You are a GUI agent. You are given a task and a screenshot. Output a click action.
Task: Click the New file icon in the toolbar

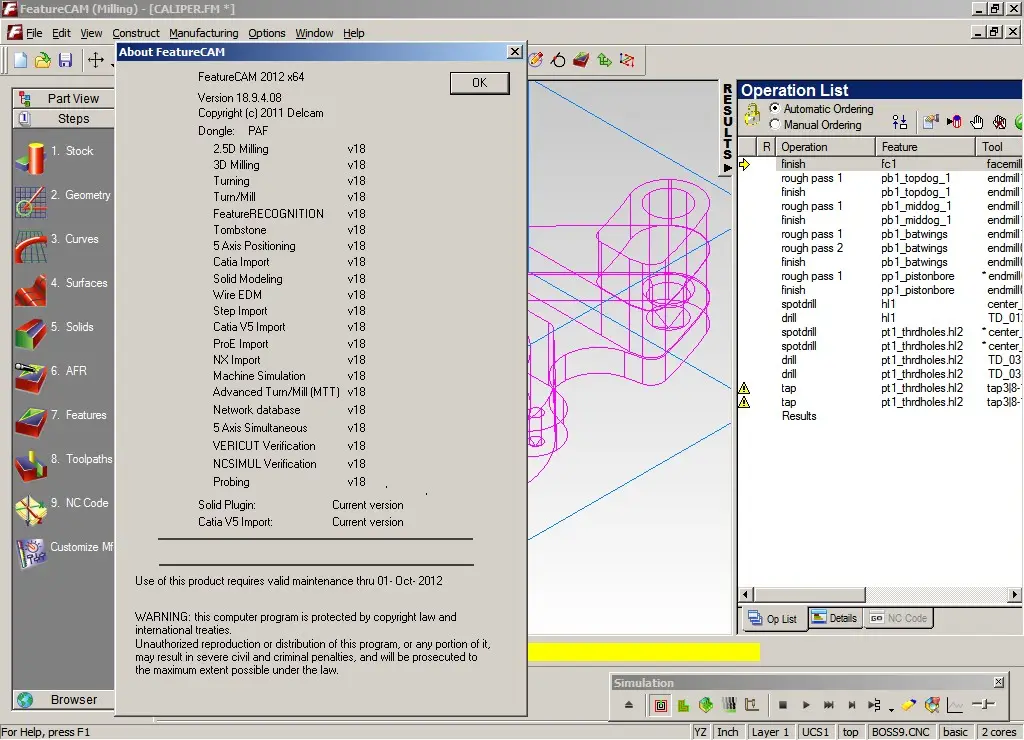click(x=20, y=60)
